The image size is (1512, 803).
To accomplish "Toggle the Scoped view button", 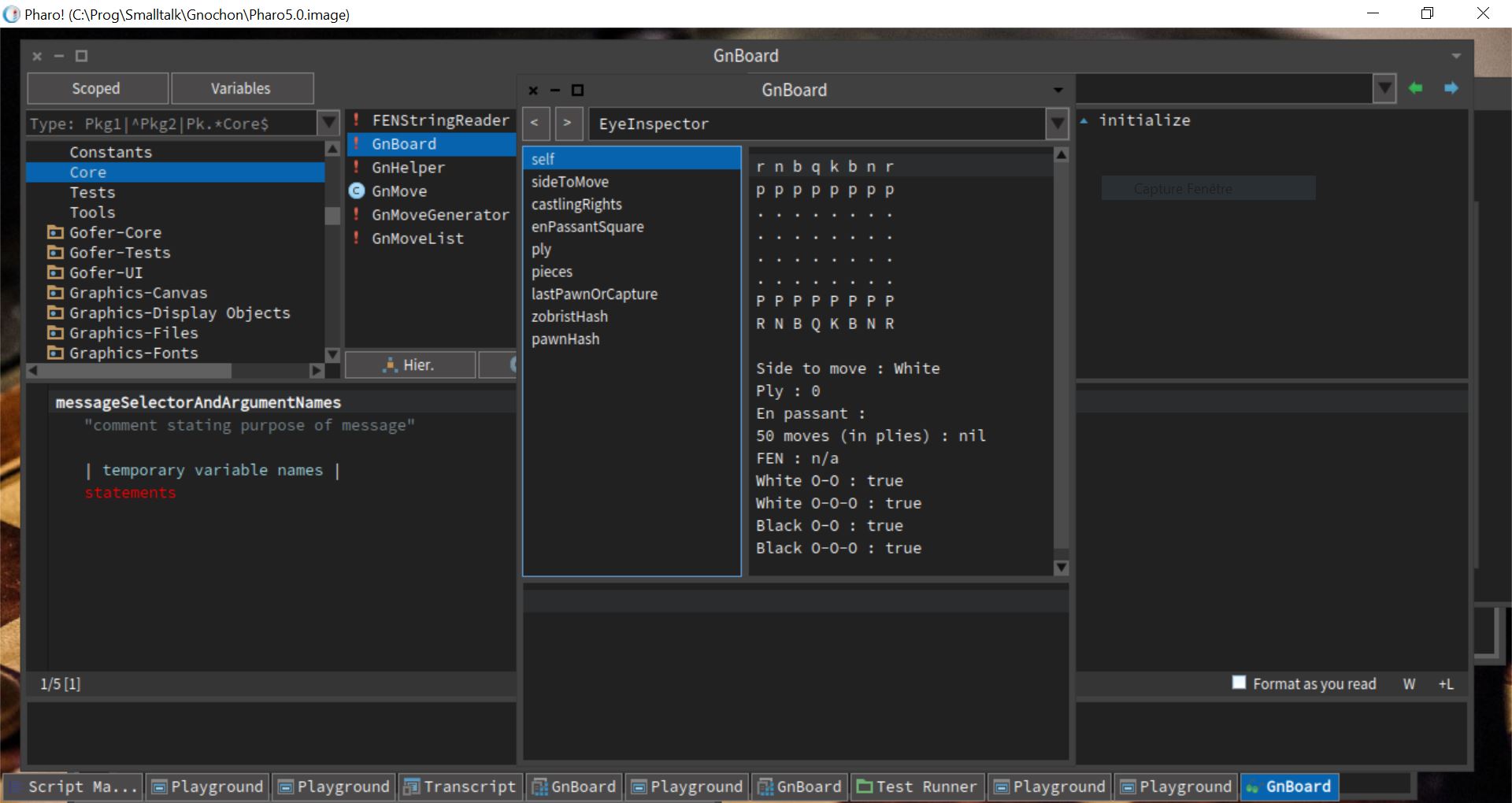I will [98, 88].
